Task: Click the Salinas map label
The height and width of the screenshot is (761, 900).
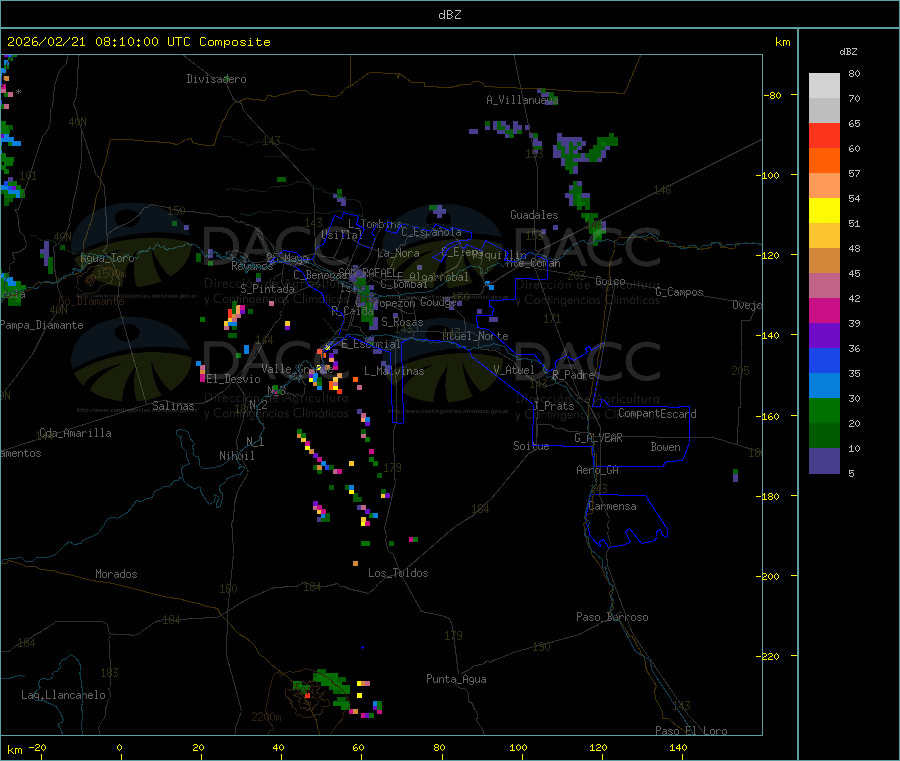Action: point(173,406)
